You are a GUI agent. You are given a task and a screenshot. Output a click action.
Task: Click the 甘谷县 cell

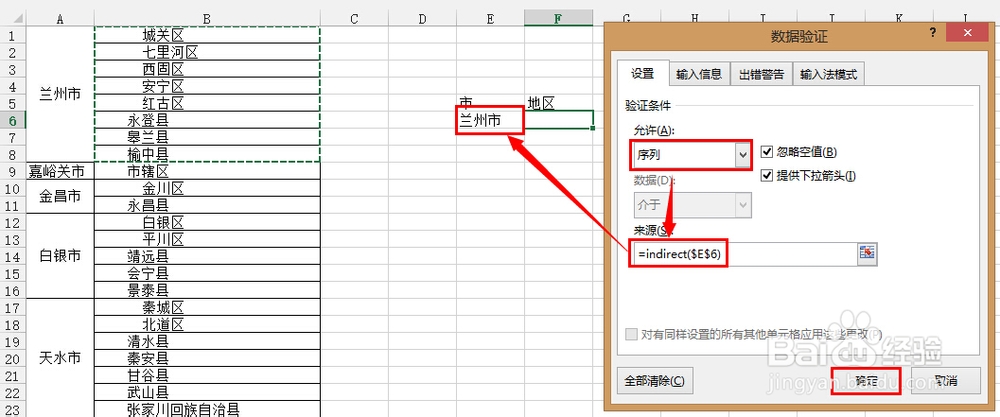click(207, 375)
